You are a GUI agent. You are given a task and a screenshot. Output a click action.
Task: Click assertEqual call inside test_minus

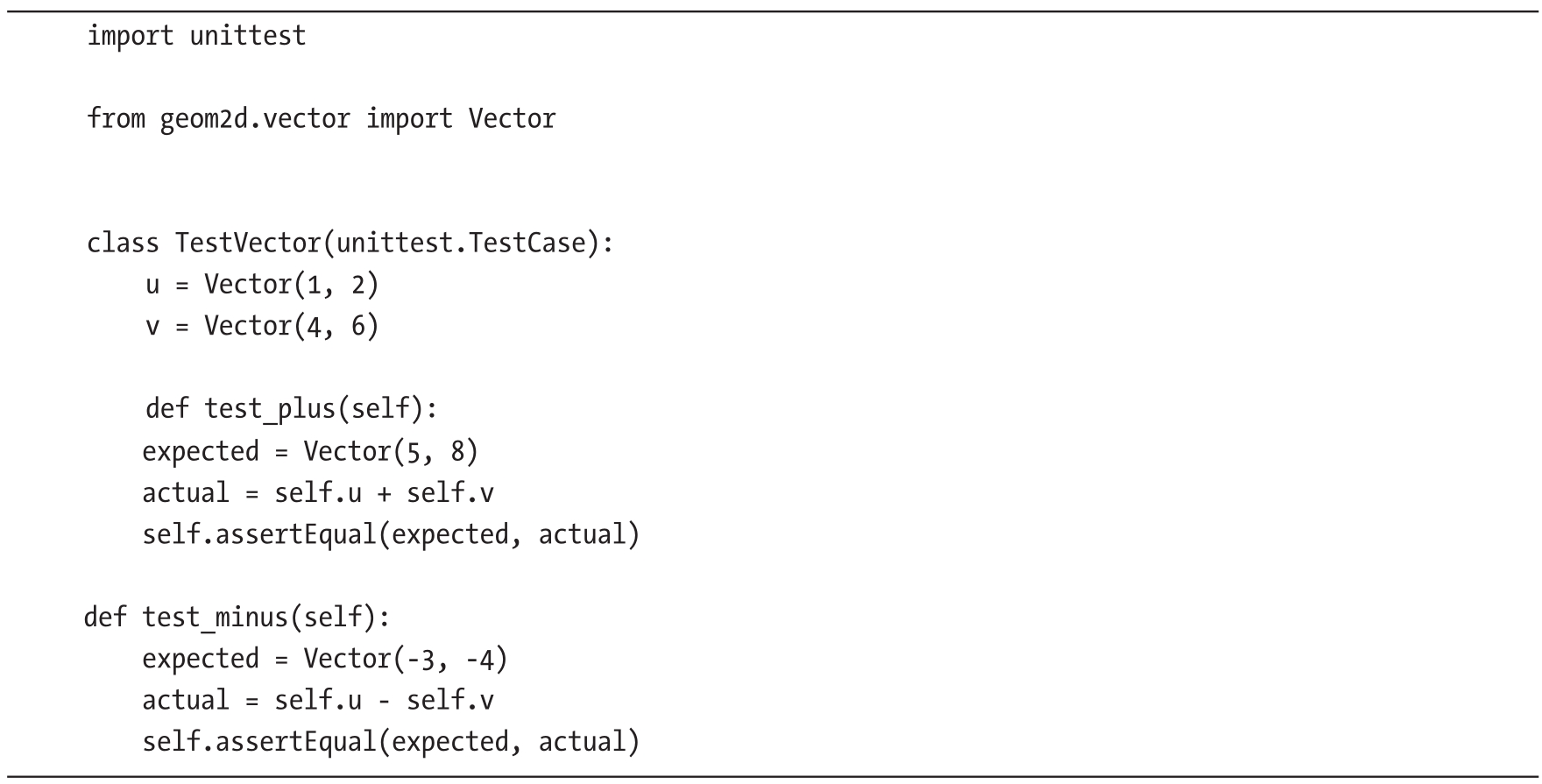coord(295,741)
